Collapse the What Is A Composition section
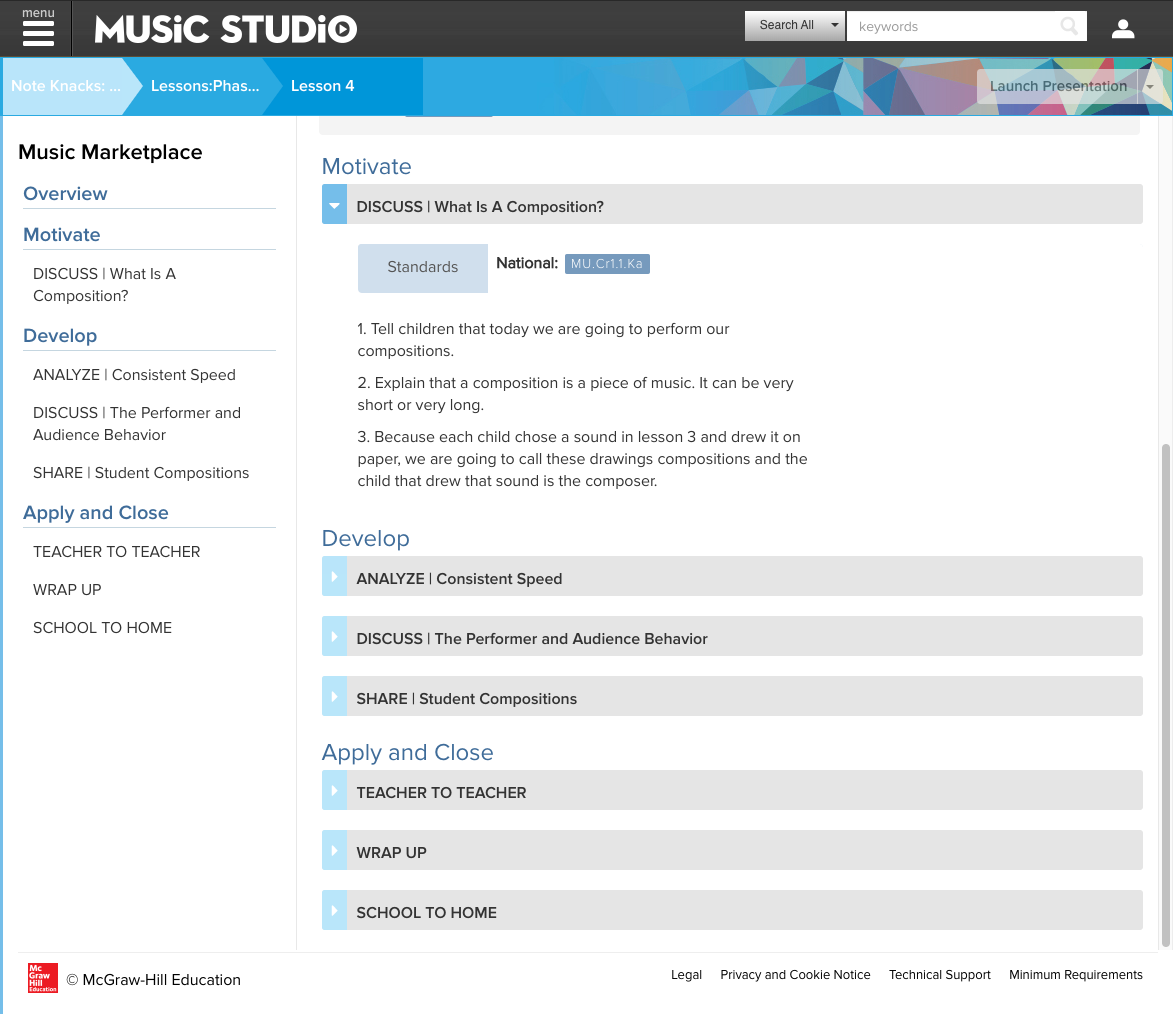Screen dimensions: 1173x1014 pos(334,205)
